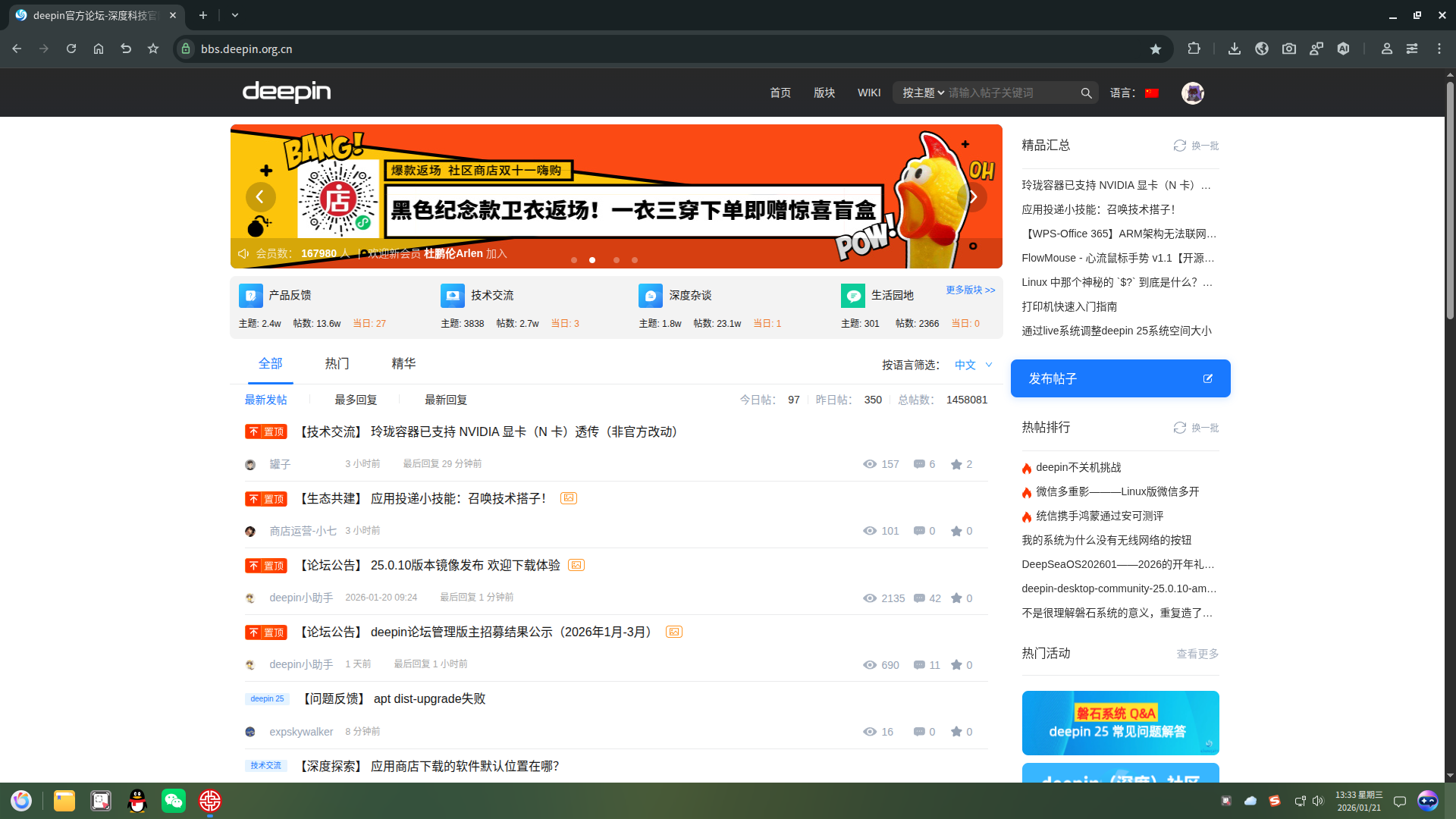Open the 语言 flag selector
This screenshot has width=1456, height=819.
pyautogui.click(x=1152, y=93)
